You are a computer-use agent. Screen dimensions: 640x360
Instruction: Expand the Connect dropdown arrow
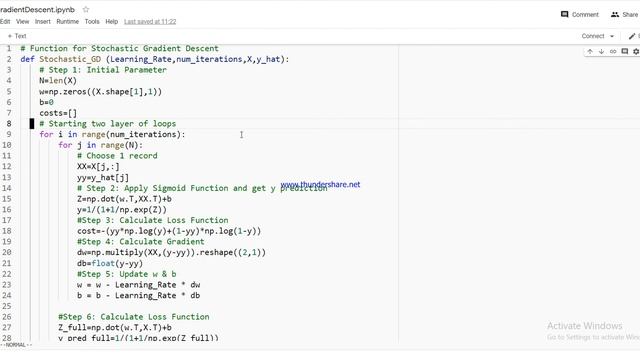[612, 36]
